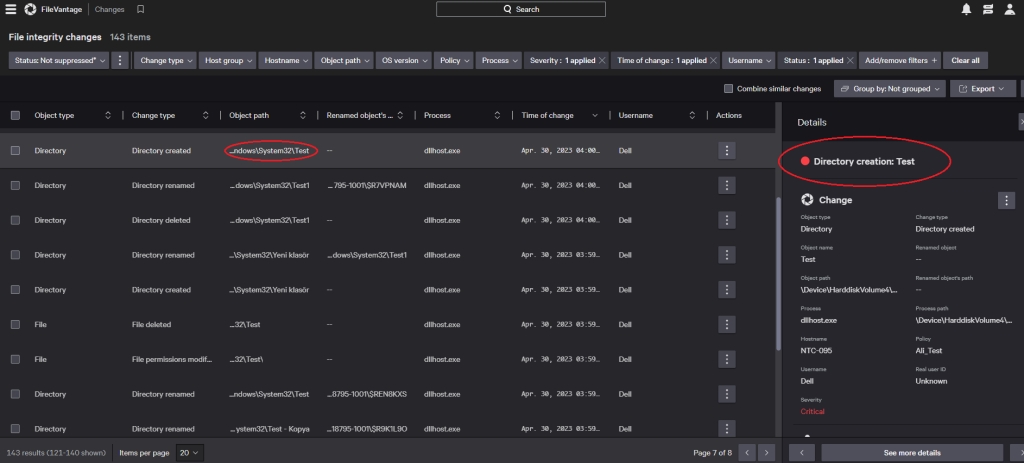Click the top Search input field
1024x463 pixels.
point(520,9)
